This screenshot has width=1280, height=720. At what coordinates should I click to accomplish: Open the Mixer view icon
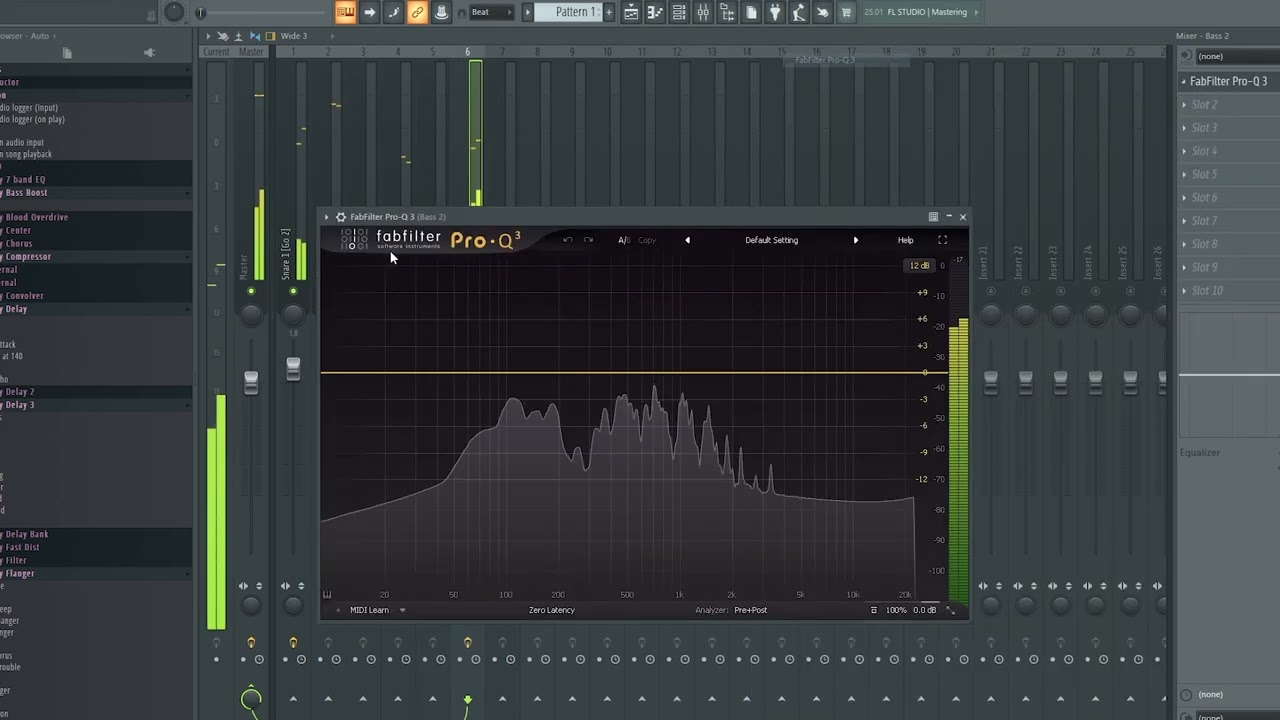coord(703,12)
